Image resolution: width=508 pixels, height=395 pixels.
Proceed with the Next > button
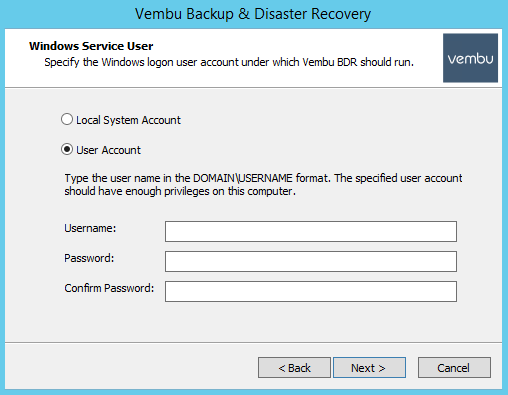click(369, 368)
